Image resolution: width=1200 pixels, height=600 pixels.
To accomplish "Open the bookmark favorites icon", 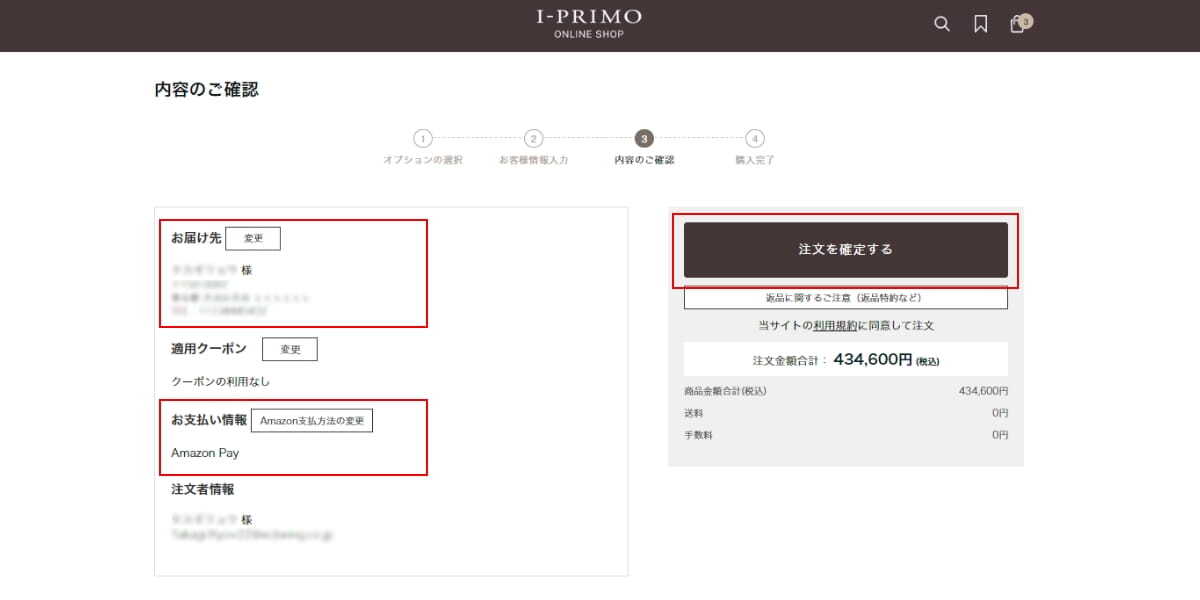I will (x=981, y=25).
